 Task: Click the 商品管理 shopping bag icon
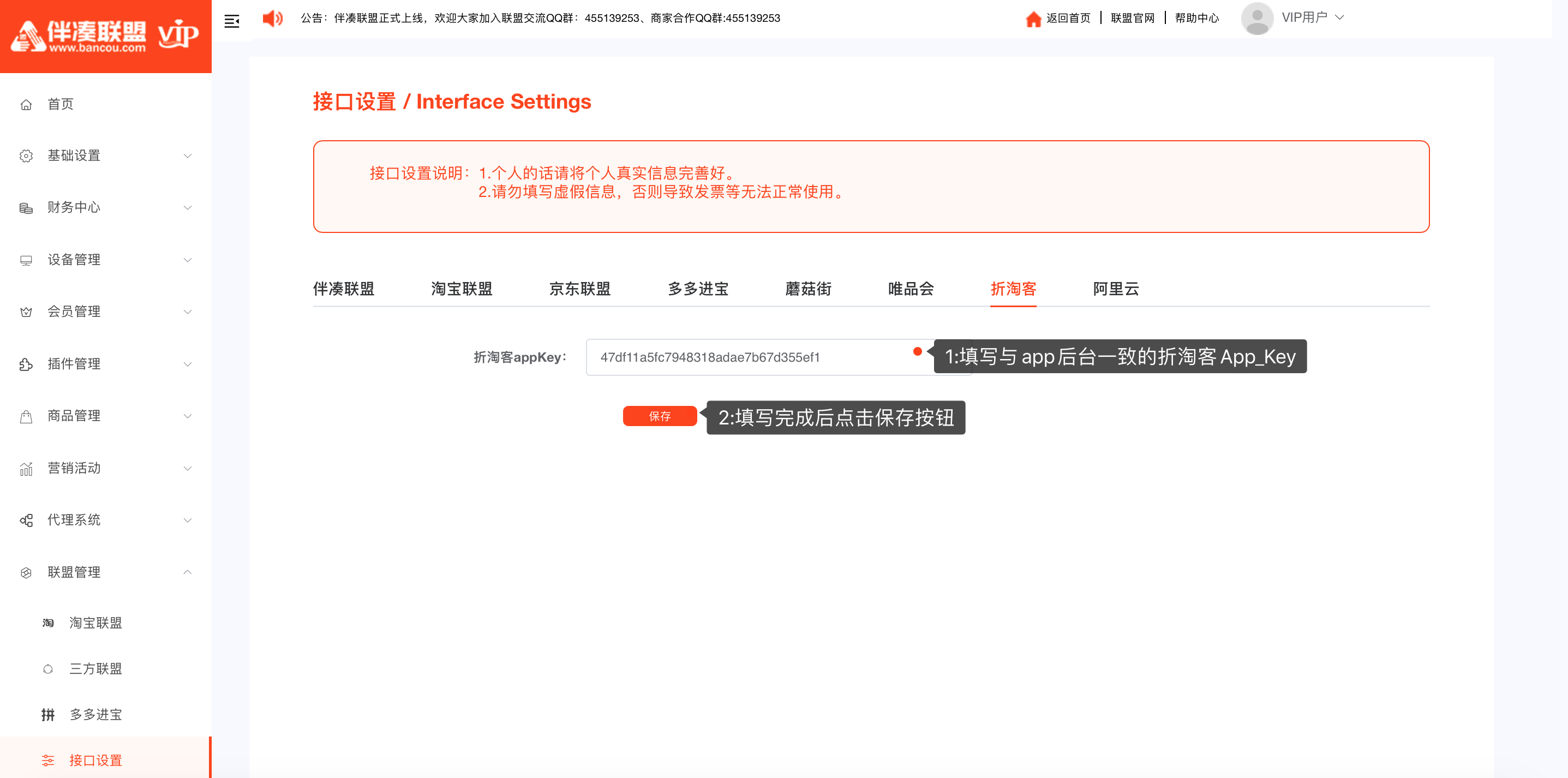26,416
